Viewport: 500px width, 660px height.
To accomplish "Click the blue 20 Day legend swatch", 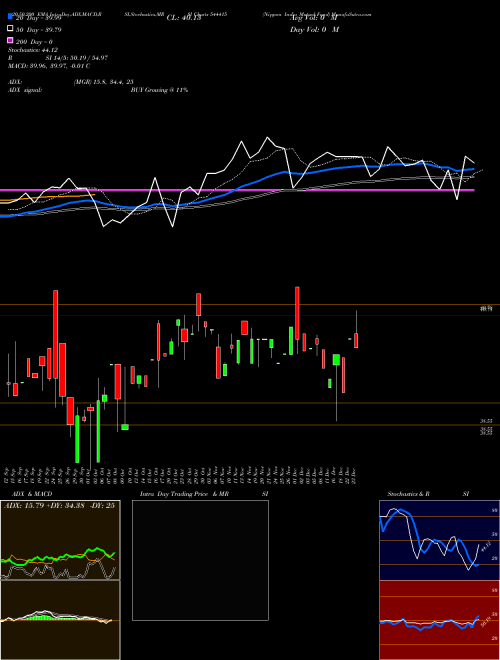I will [x=10, y=17].
